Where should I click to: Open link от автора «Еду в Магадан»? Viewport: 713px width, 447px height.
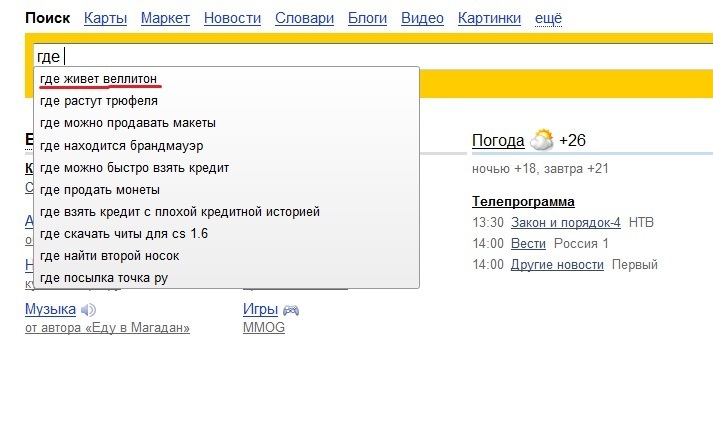[107, 327]
